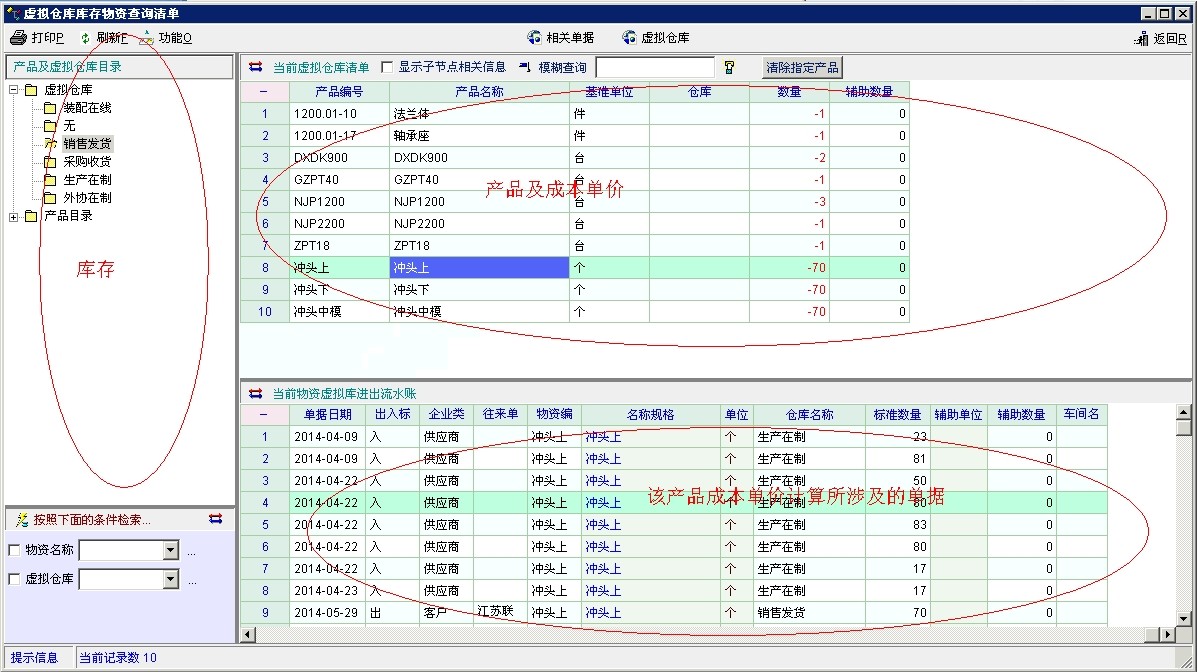This screenshot has height=672, width=1197.
Task: Collapse the 虚拟仓库 tree node
Action: [x=13, y=90]
